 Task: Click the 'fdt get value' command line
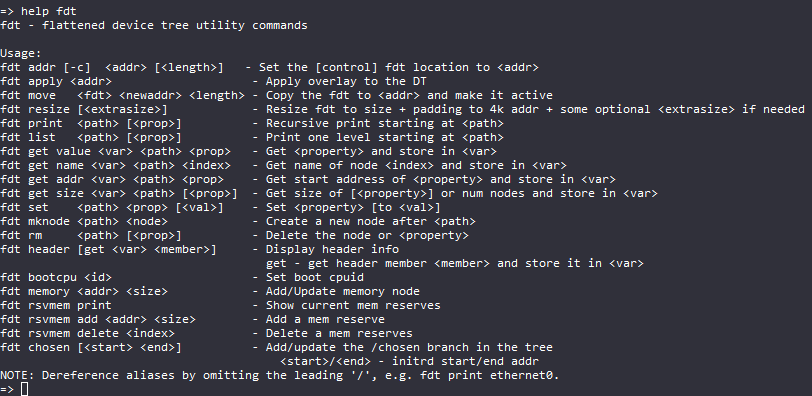[249, 151]
